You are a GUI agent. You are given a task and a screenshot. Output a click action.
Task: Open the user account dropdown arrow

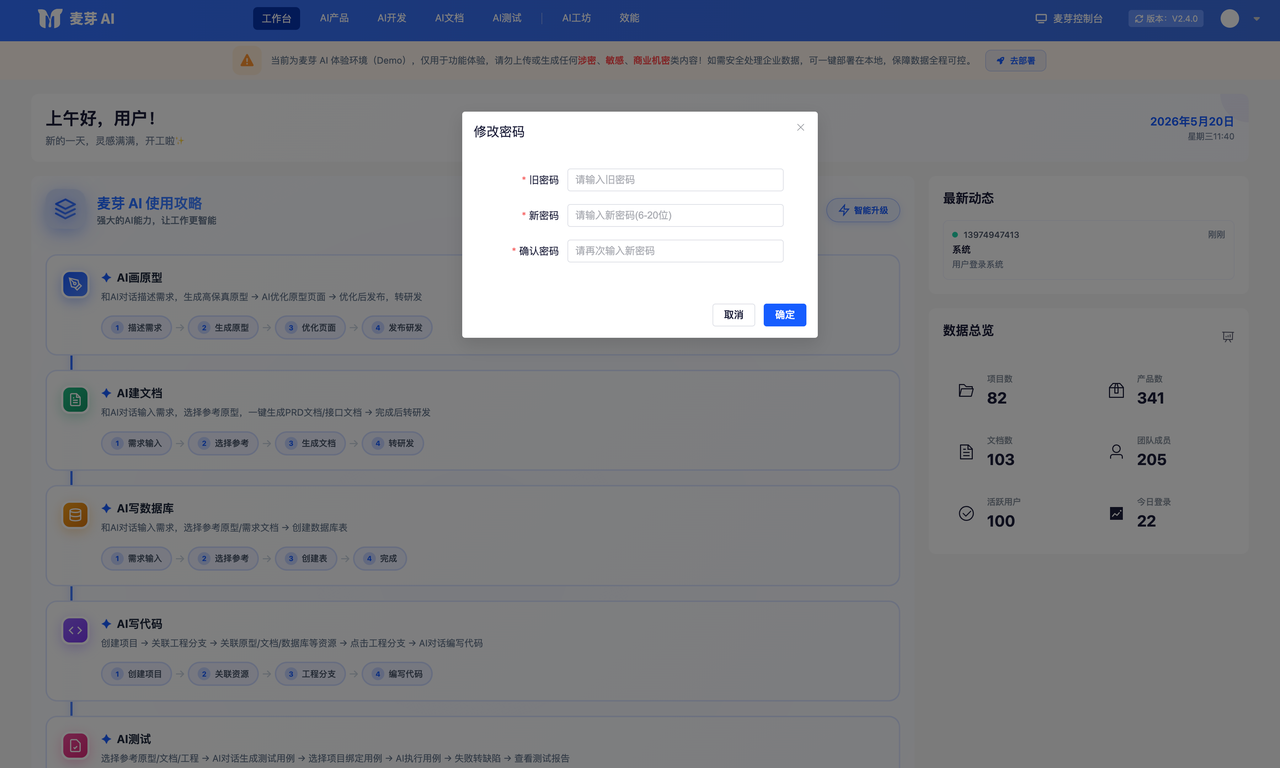click(1256, 18)
